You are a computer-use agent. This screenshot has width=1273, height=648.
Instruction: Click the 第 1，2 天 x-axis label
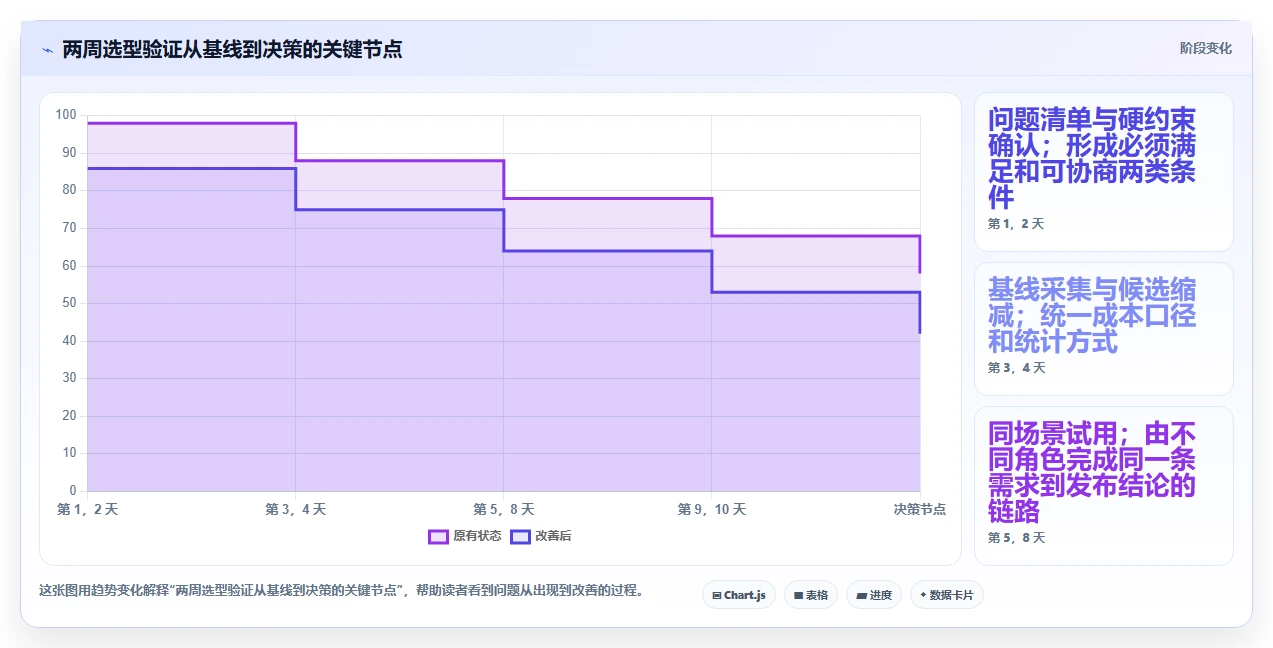tap(88, 510)
